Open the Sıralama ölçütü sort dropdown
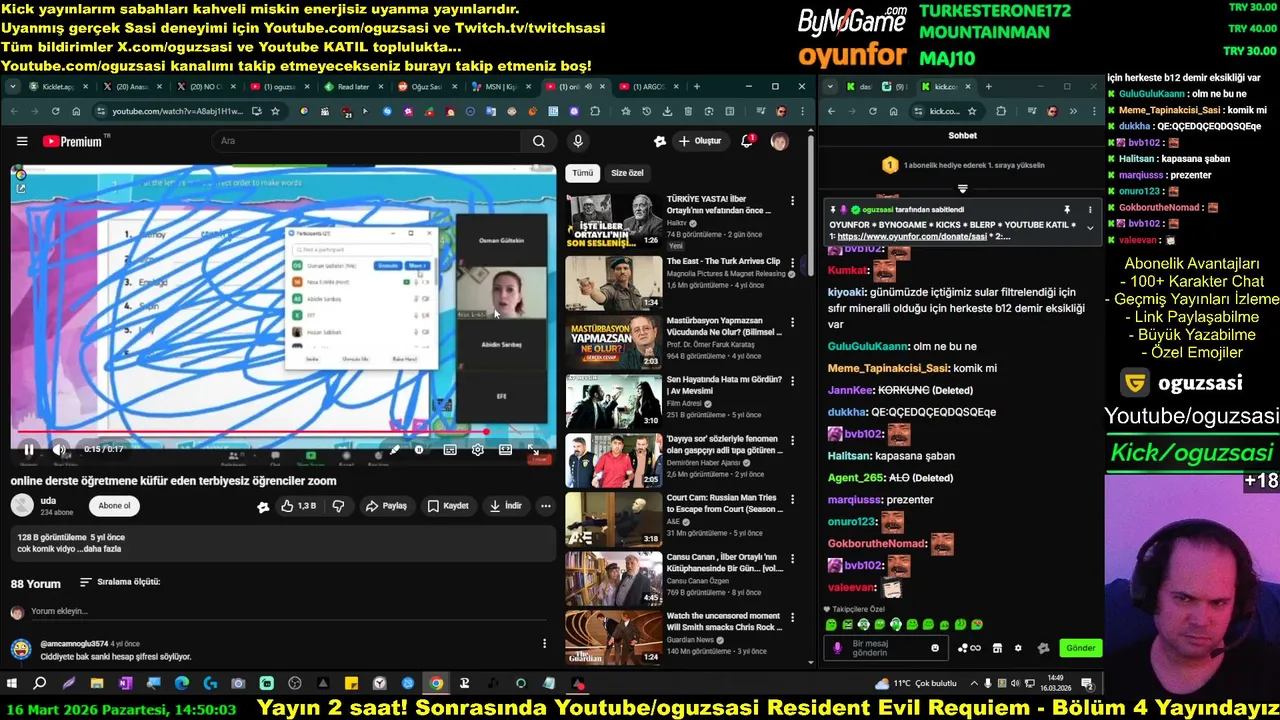Viewport: 1280px width, 720px height. pyautogui.click(x=120, y=582)
